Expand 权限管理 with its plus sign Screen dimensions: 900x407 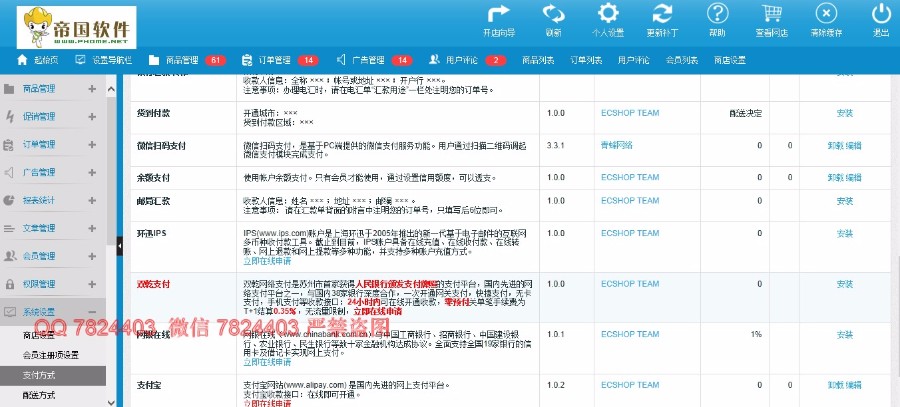pos(92,284)
